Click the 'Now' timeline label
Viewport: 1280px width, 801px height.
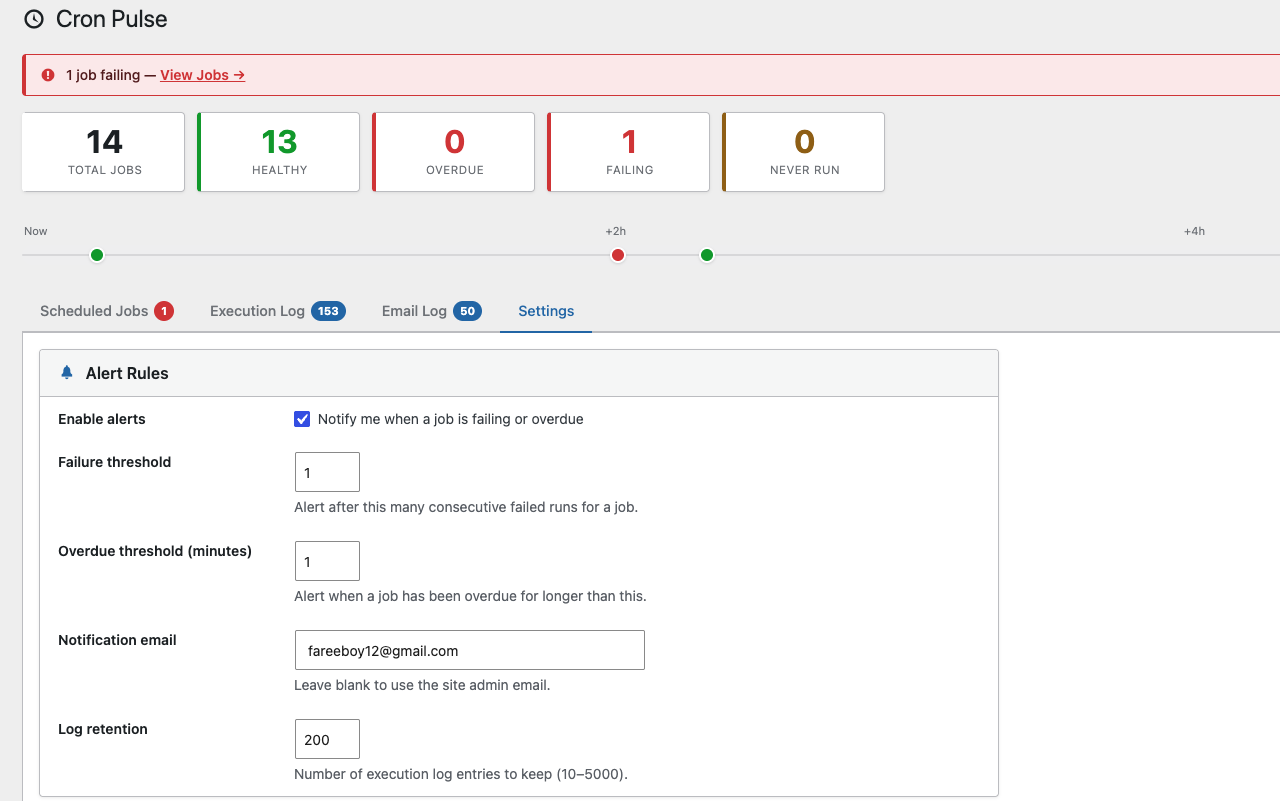[36, 231]
